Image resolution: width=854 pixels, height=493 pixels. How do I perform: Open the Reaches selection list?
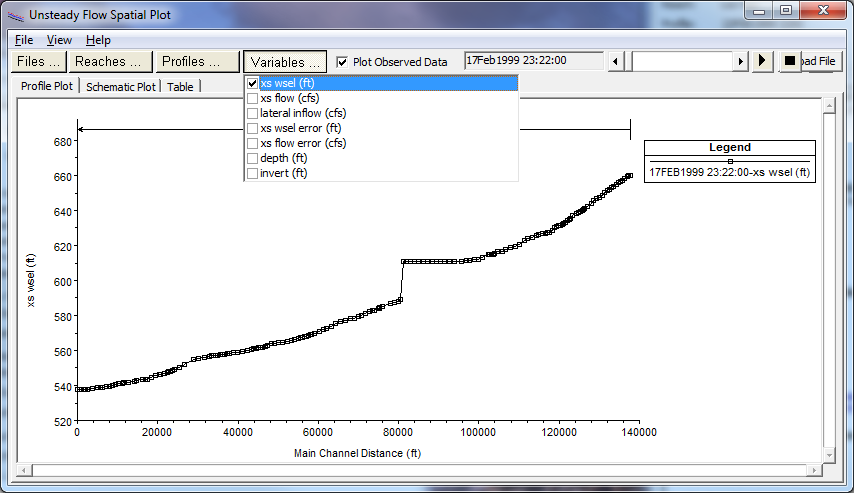click(110, 62)
